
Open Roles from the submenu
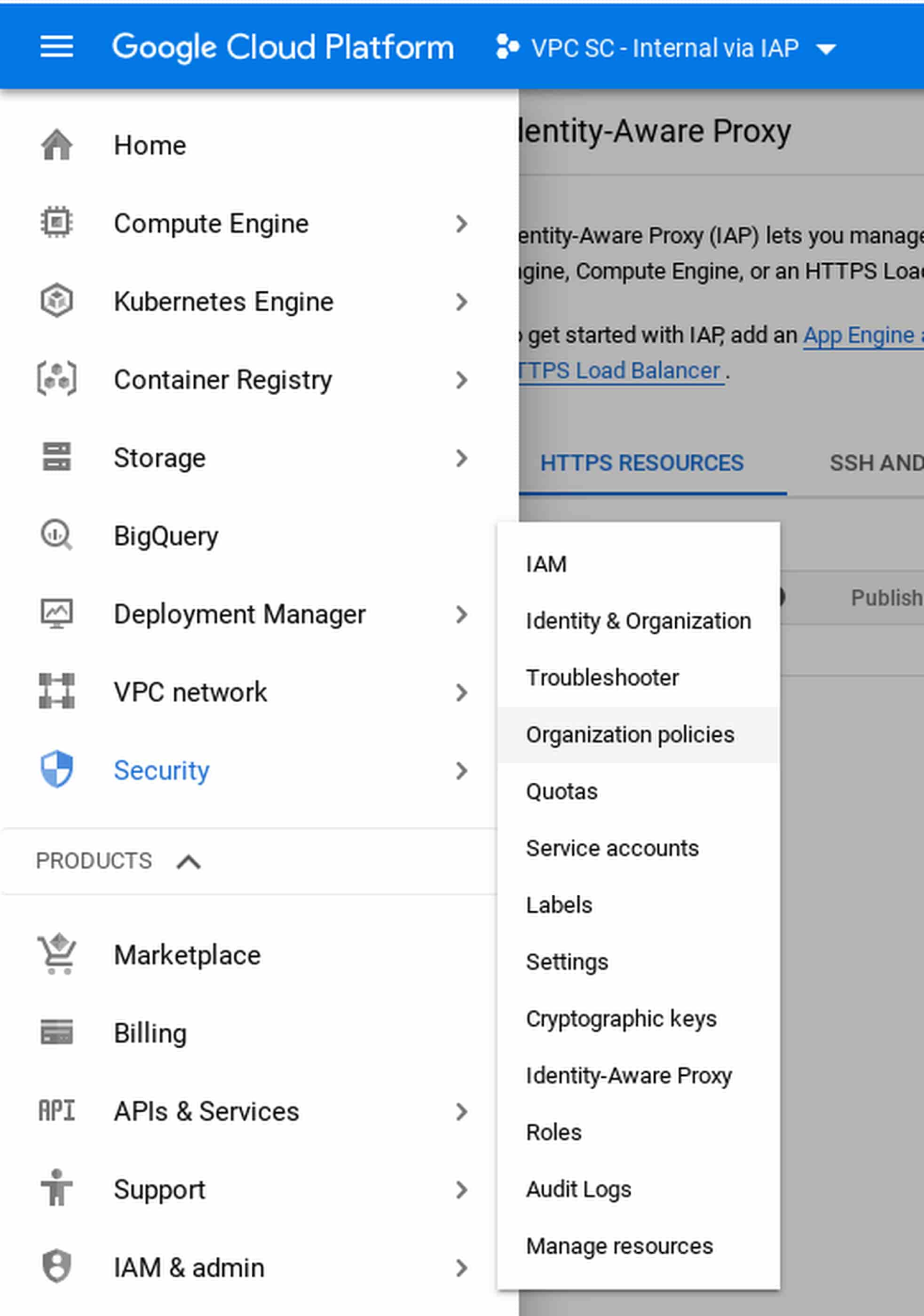[x=638, y=1132]
